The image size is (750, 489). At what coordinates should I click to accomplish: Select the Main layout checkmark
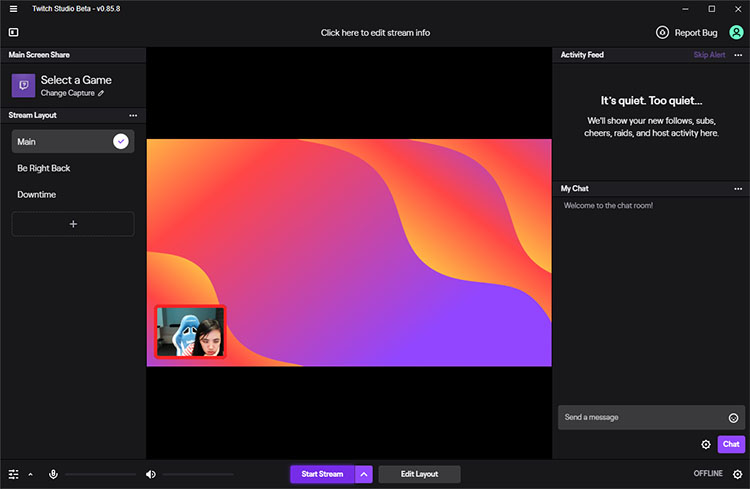[121, 142]
